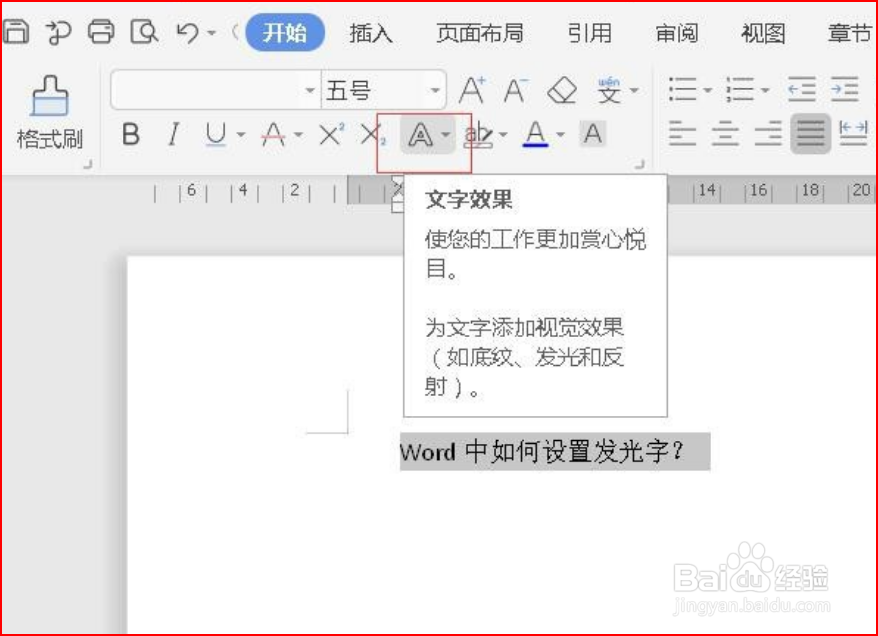Align text left

pyautogui.click(x=683, y=134)
